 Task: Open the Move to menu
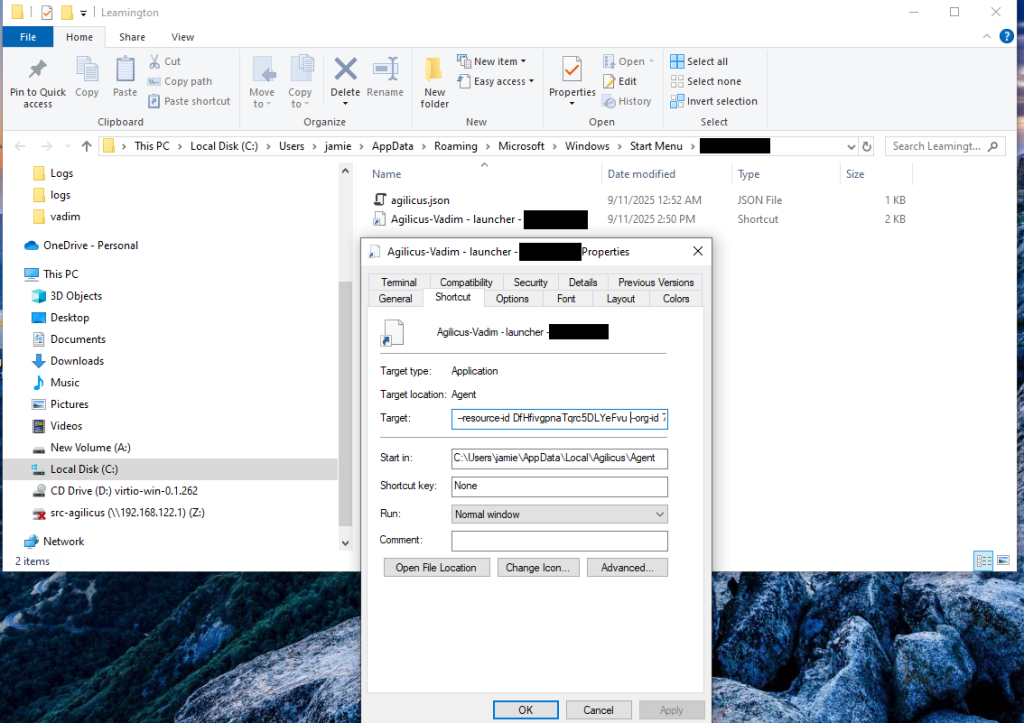[x=262, y=82]
